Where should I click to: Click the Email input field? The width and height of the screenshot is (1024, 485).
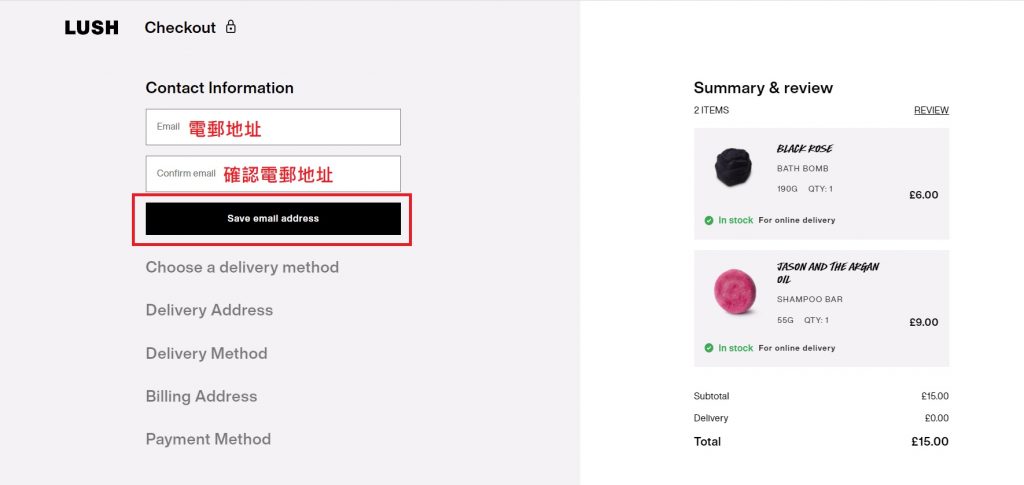click(273, 127)
